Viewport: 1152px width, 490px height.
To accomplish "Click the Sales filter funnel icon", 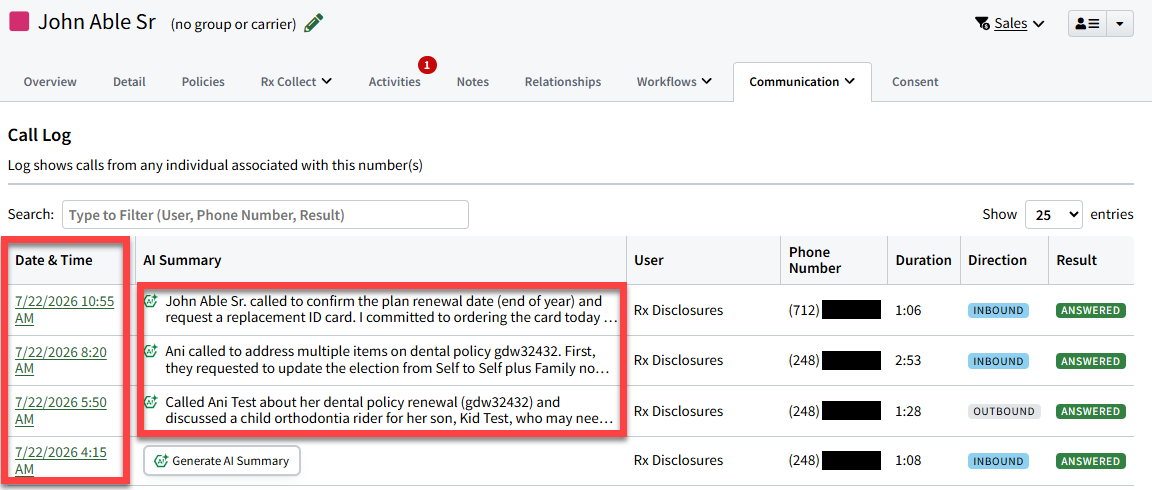I will tap(982, 24).
